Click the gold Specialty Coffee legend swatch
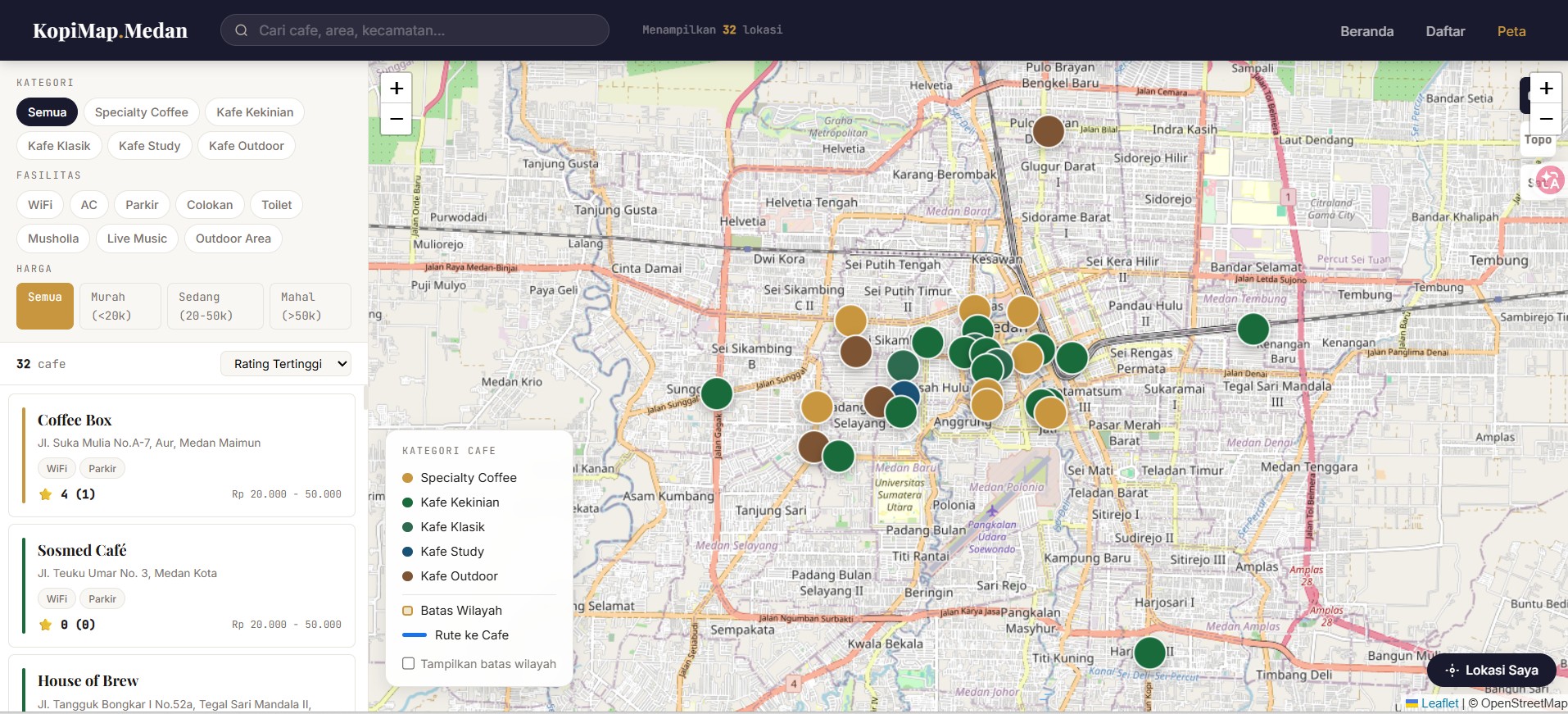 407,478
